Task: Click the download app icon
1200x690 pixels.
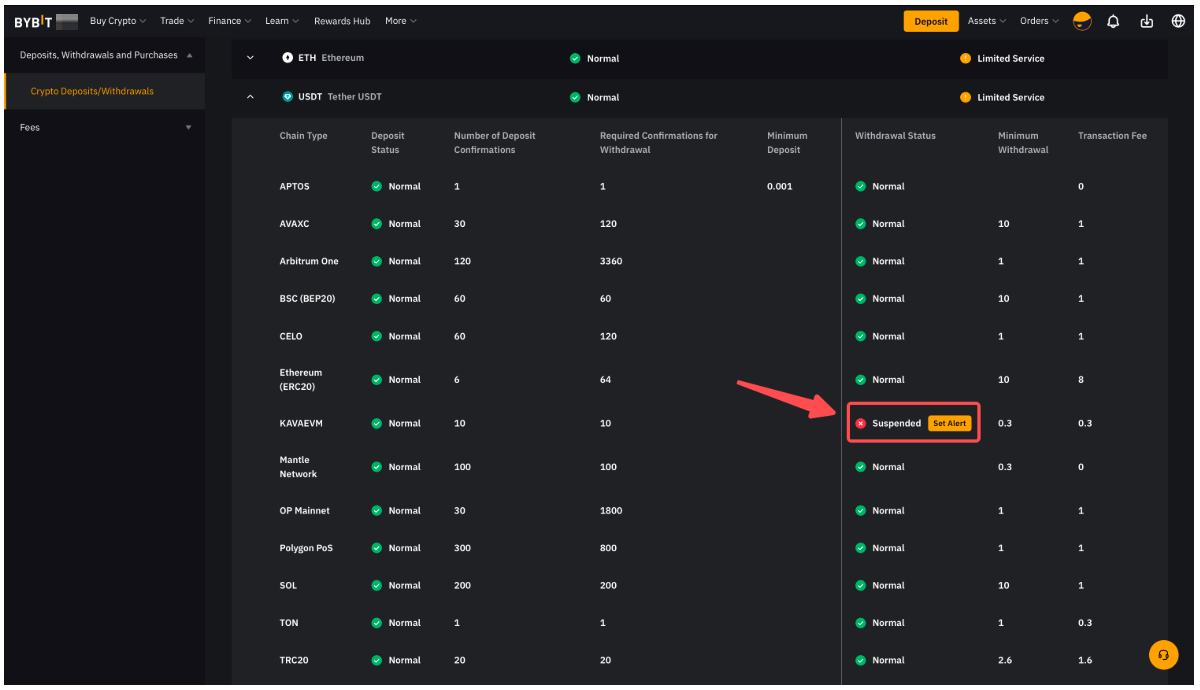Action: pos(1146,21)
